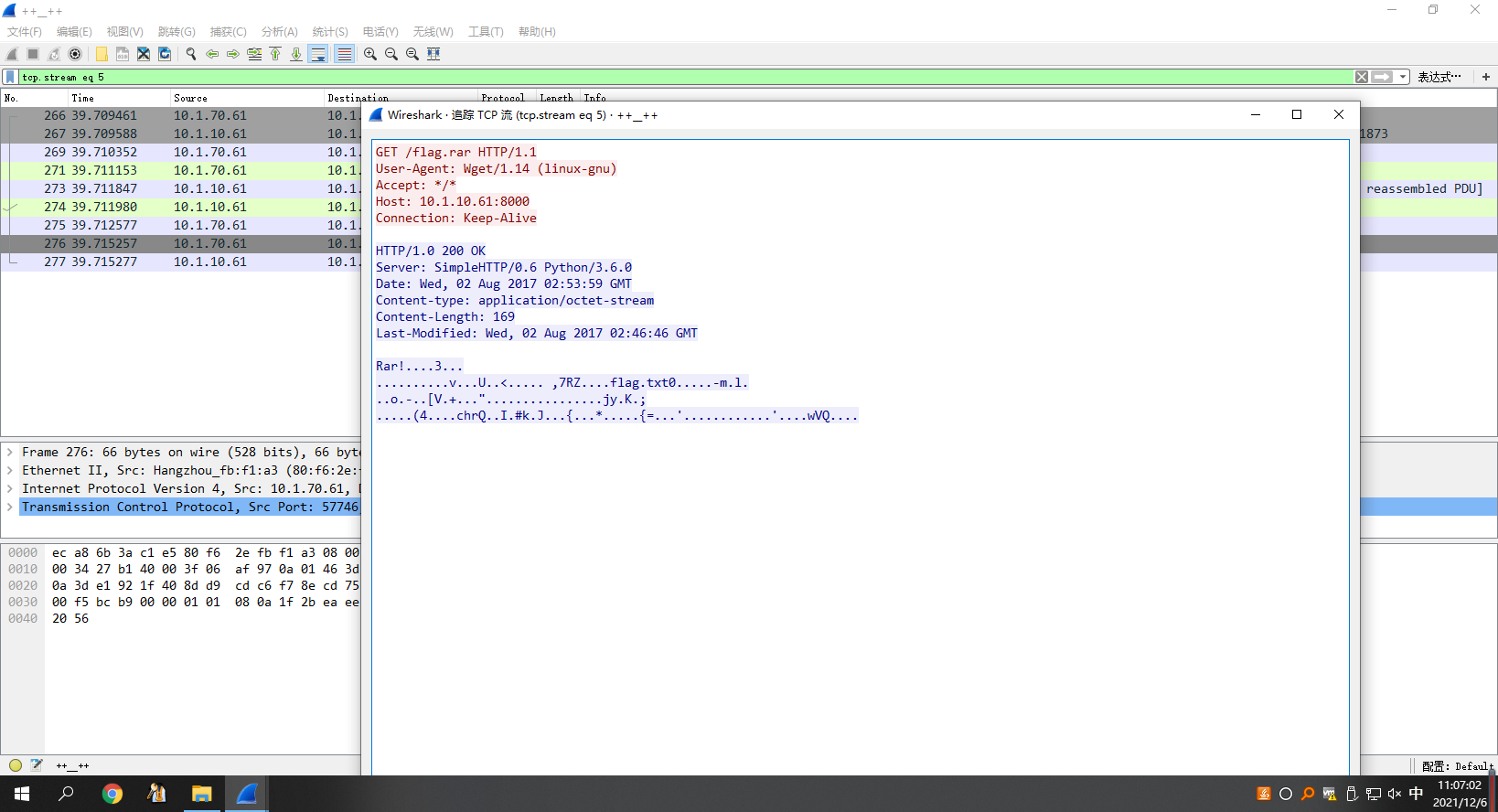Open the 统计(S) menu
Screen dimensions: 1498x812
(330, 31)
